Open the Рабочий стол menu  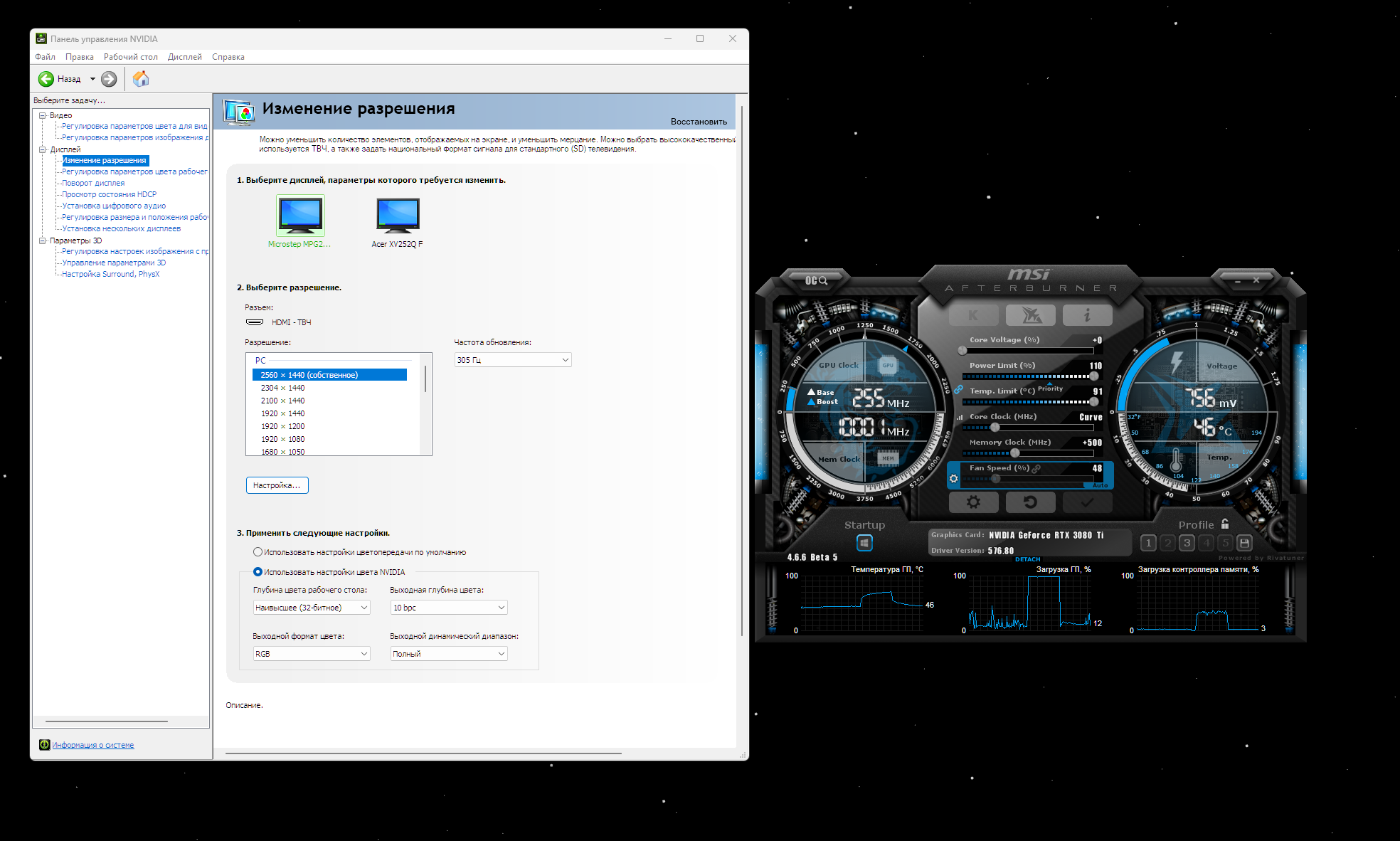130,57
